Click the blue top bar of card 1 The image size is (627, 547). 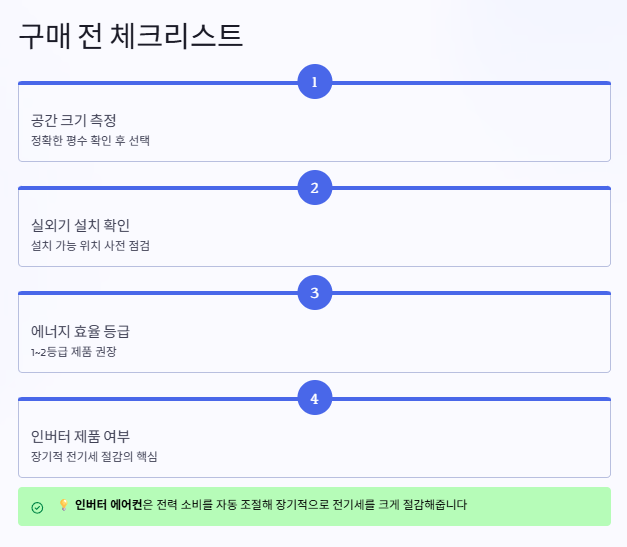pos(158,83)
